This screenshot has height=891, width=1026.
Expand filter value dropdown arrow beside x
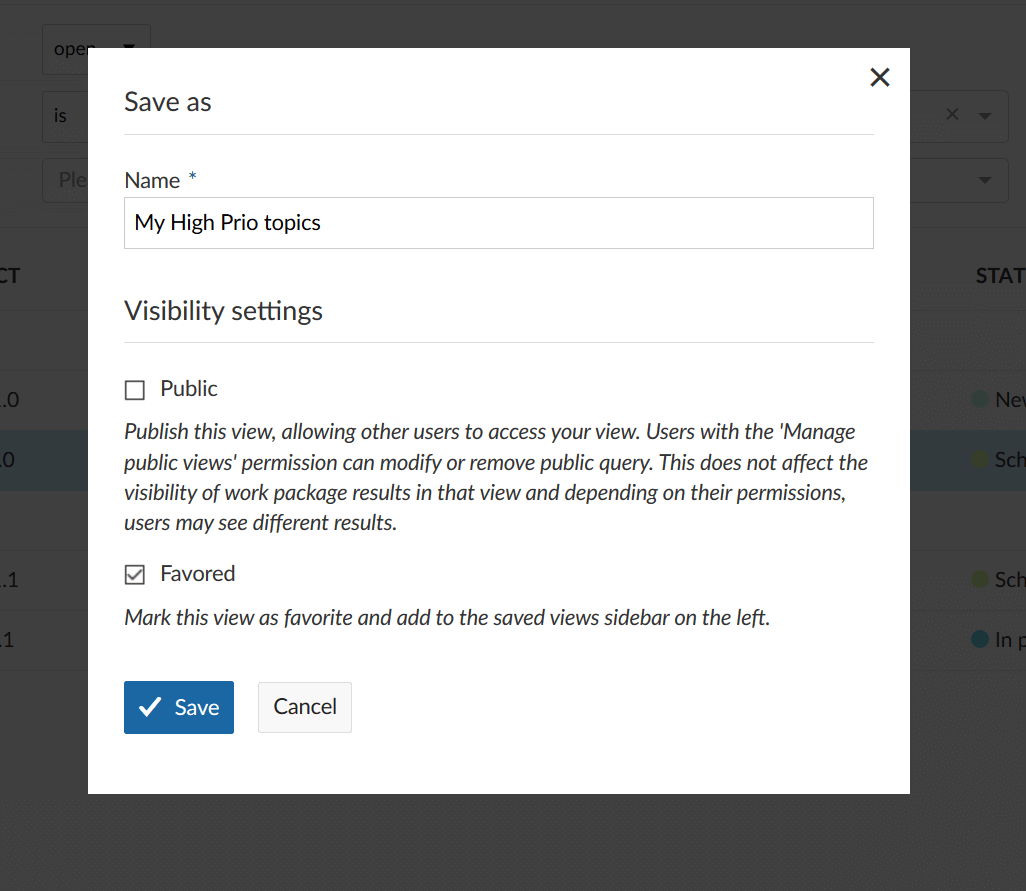985,116
